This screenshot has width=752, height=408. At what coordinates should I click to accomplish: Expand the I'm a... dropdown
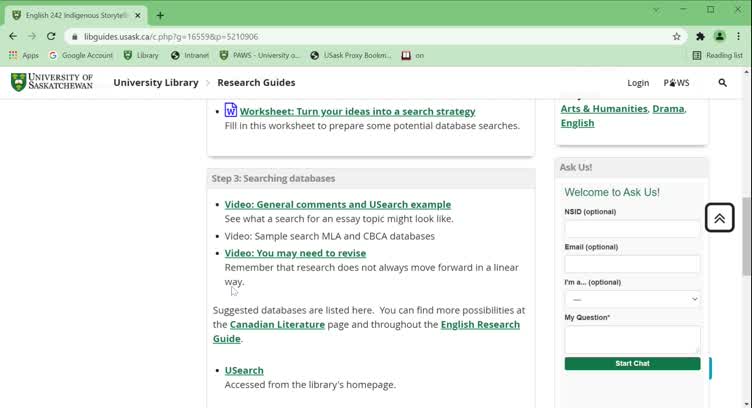click(632, 299)
